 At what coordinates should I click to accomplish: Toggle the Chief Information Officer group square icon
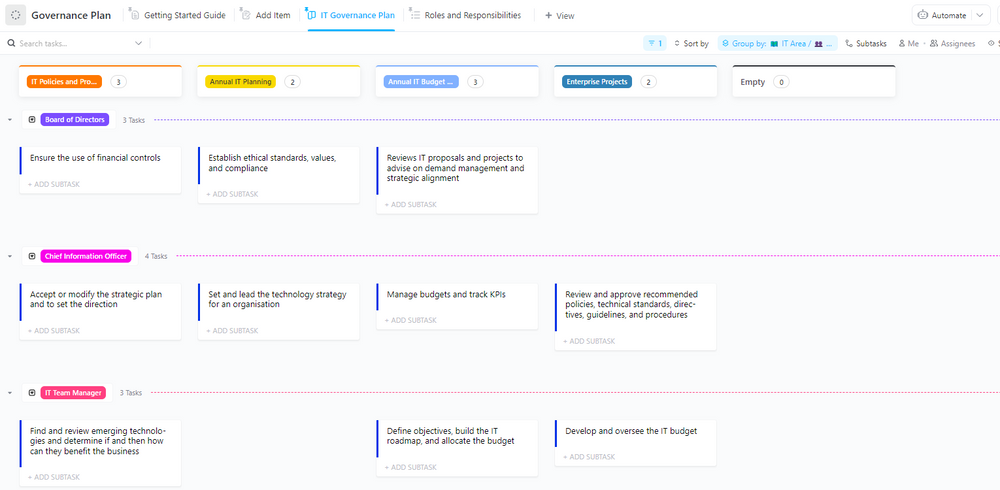click(32, 256)
